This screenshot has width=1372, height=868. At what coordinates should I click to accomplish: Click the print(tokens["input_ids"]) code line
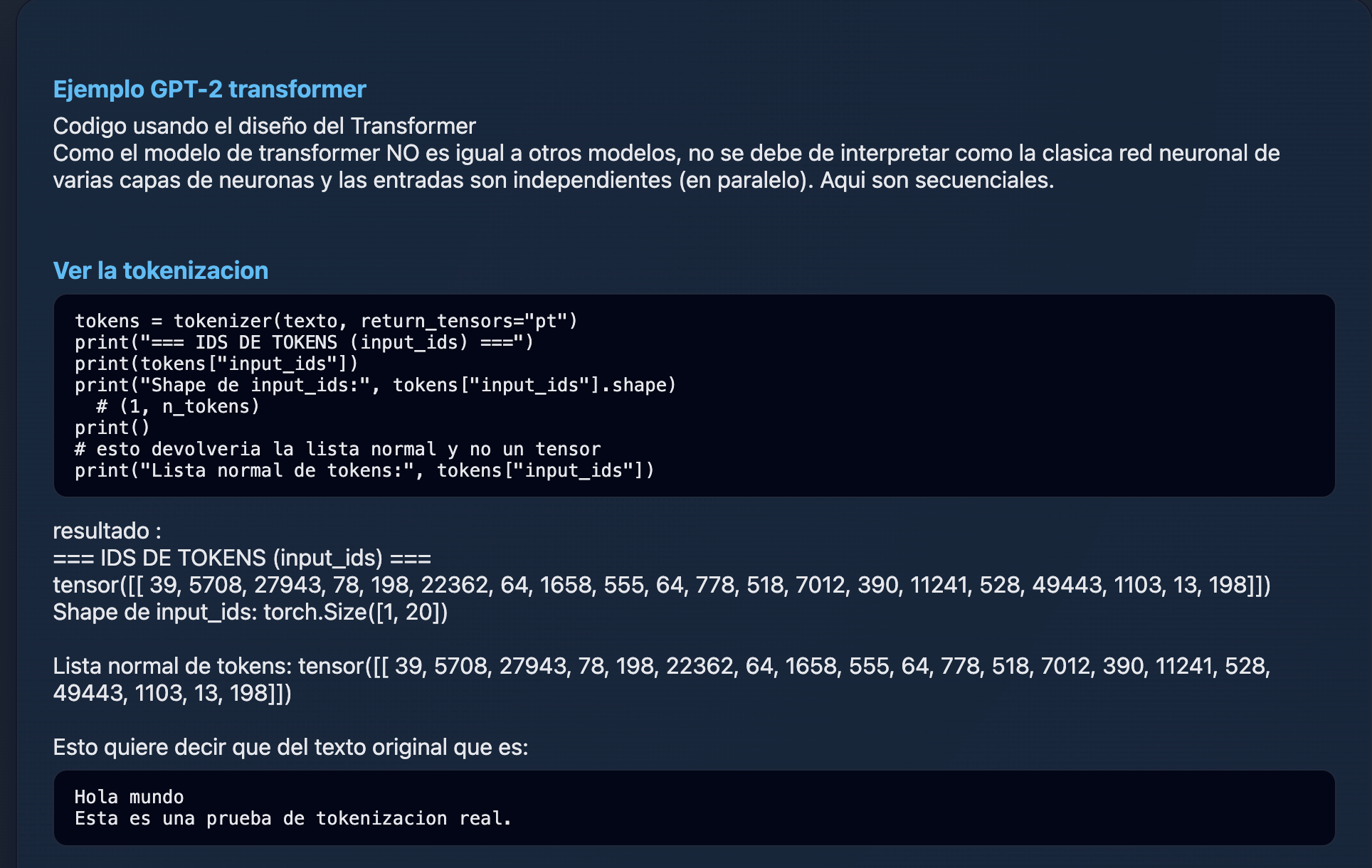click(216, 364)
